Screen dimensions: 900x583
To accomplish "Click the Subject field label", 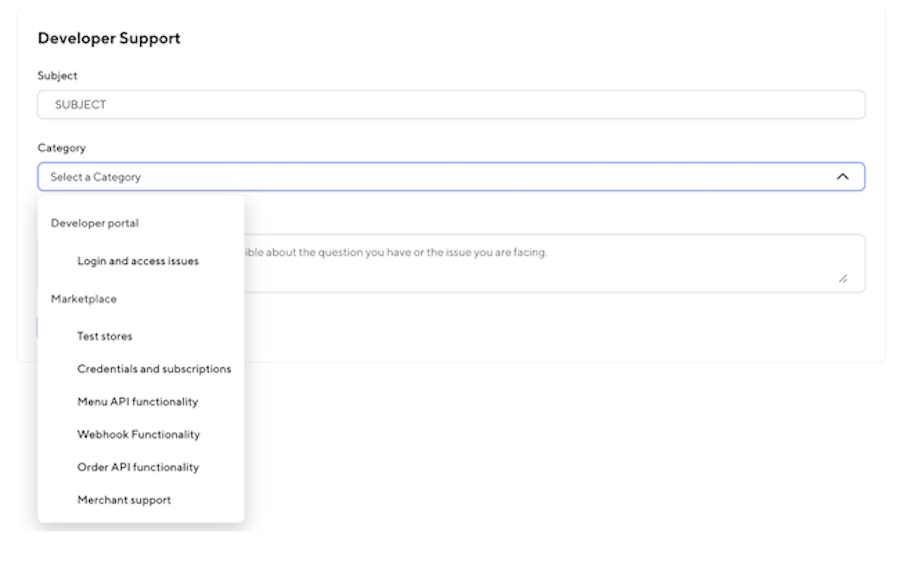I will point(57,76).
